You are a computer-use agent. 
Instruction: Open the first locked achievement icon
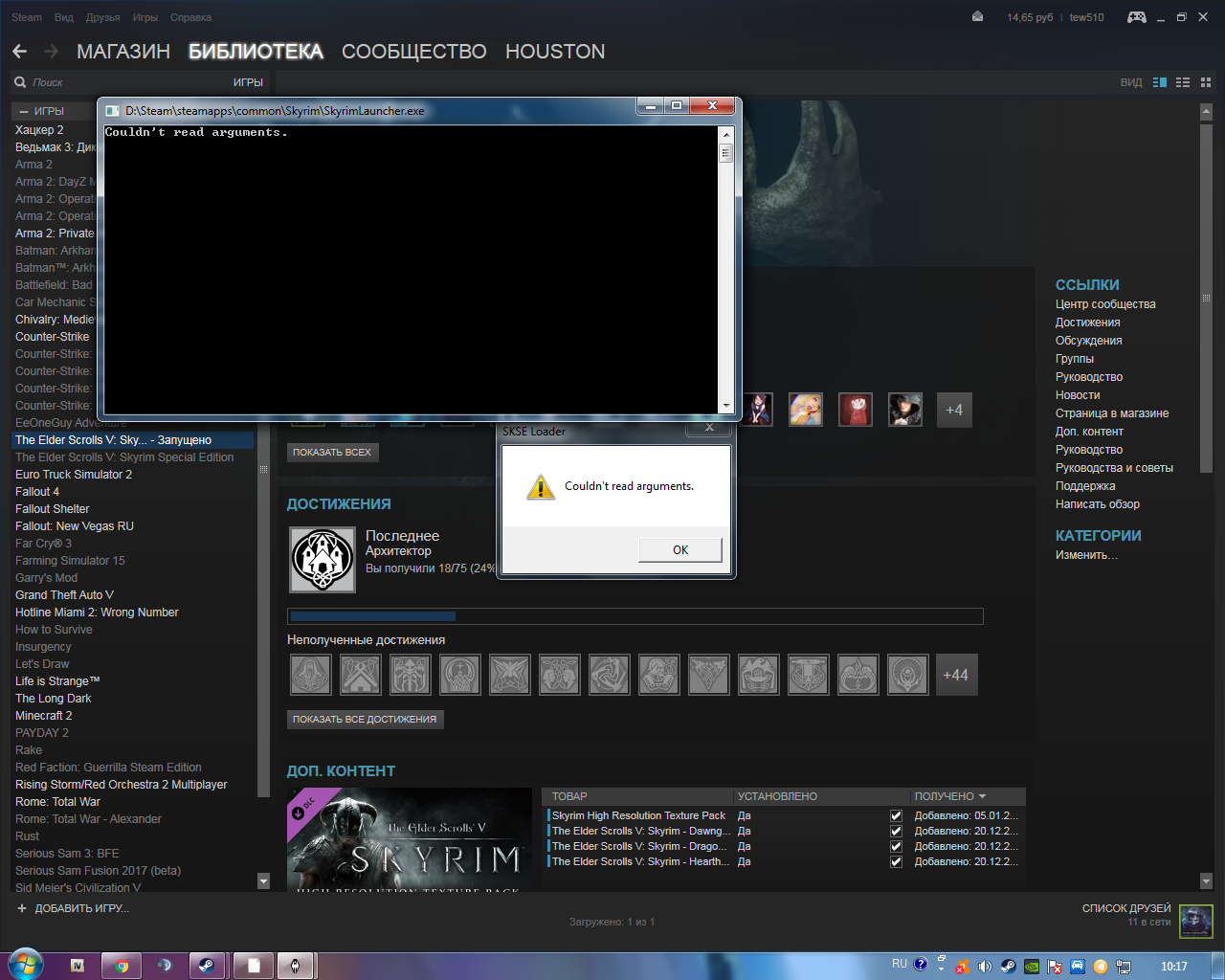tap(310, 675)
